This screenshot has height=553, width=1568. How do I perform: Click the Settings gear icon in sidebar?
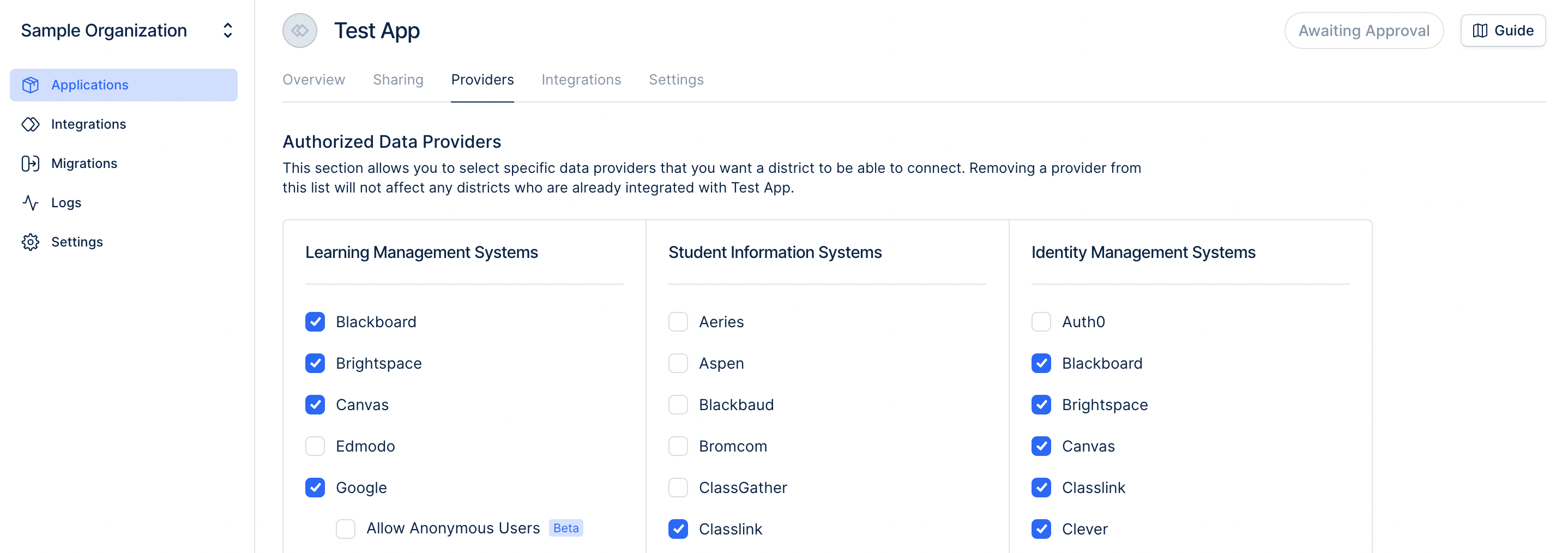click(31, 242)
